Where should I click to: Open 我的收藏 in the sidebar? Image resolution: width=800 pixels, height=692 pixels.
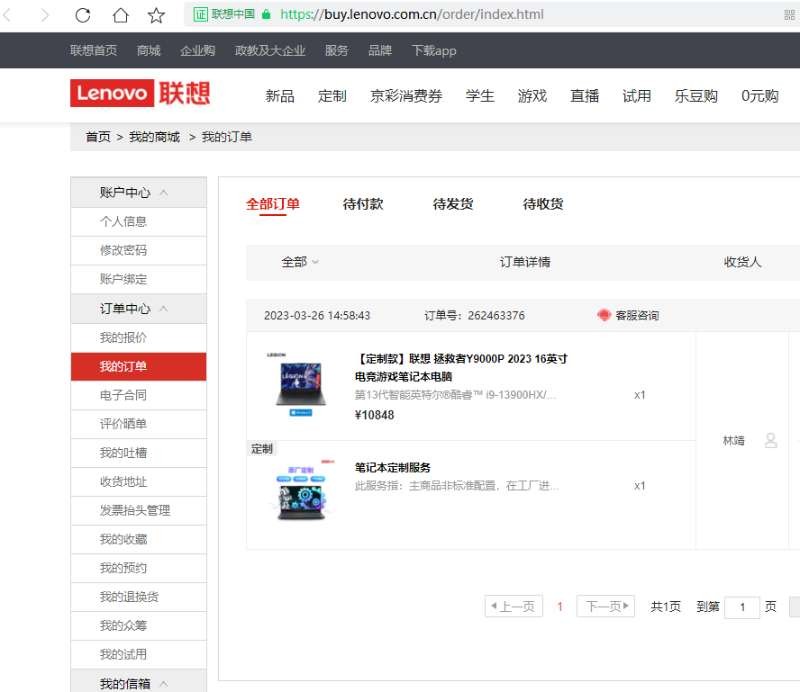click(x=139, y=539)
